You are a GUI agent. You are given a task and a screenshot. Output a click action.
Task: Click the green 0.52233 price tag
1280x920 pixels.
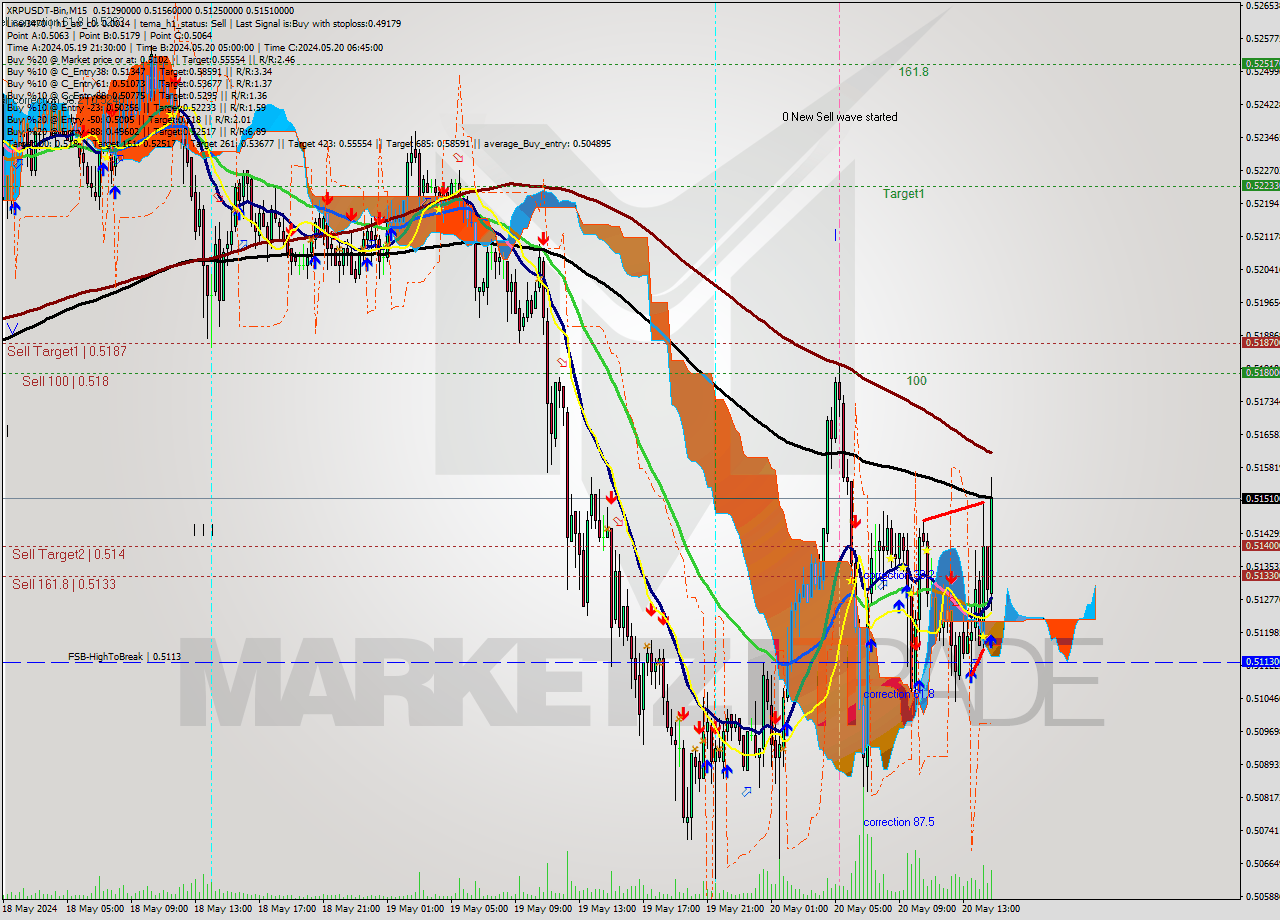(x=1260, y=185)
